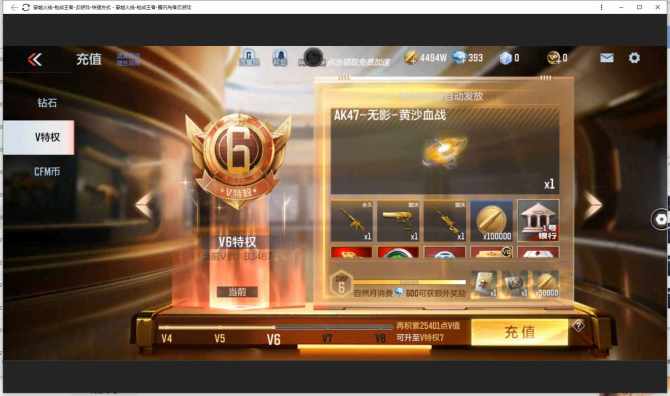Select the bank reward icon
Image resolution: width=670 pixels, height=396 pixels.
pyautogui.click(x=538, y=221)
